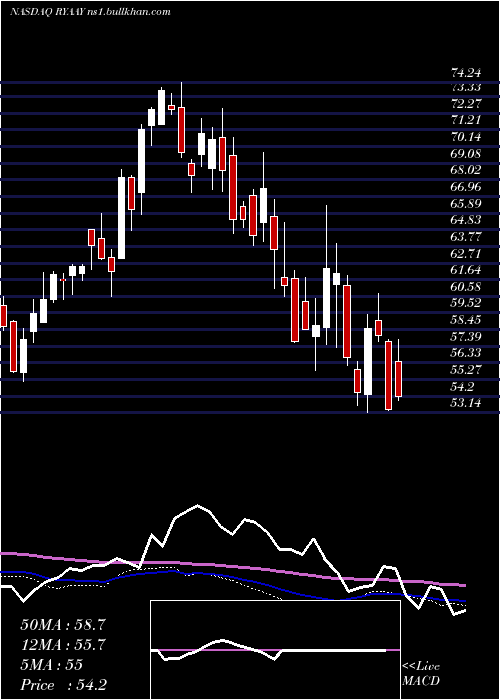Click the 54.2 price axis label
This screenshot has width=500, height=700.
point(462,386)
